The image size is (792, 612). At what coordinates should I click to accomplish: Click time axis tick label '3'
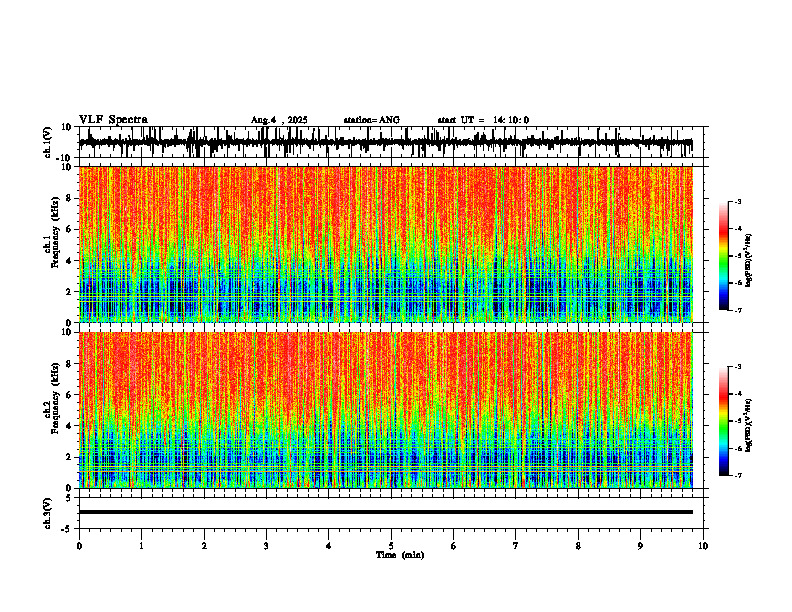[266, 546]
